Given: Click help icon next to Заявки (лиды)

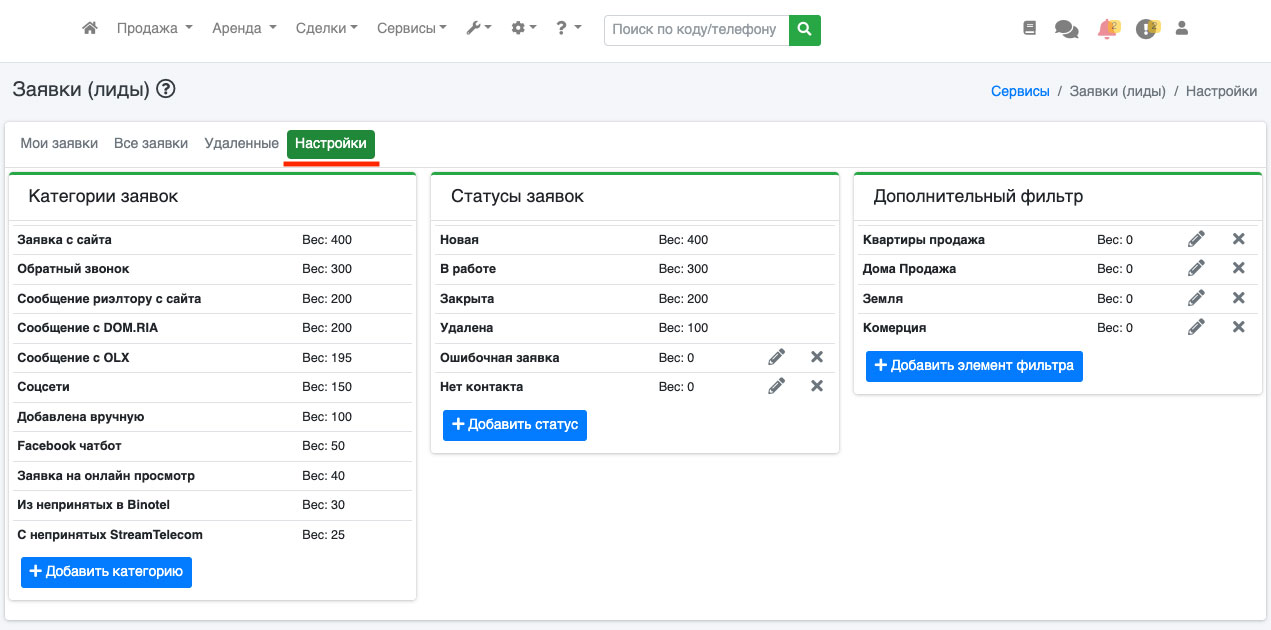Looking at the screenshot, I should [166, 90].
